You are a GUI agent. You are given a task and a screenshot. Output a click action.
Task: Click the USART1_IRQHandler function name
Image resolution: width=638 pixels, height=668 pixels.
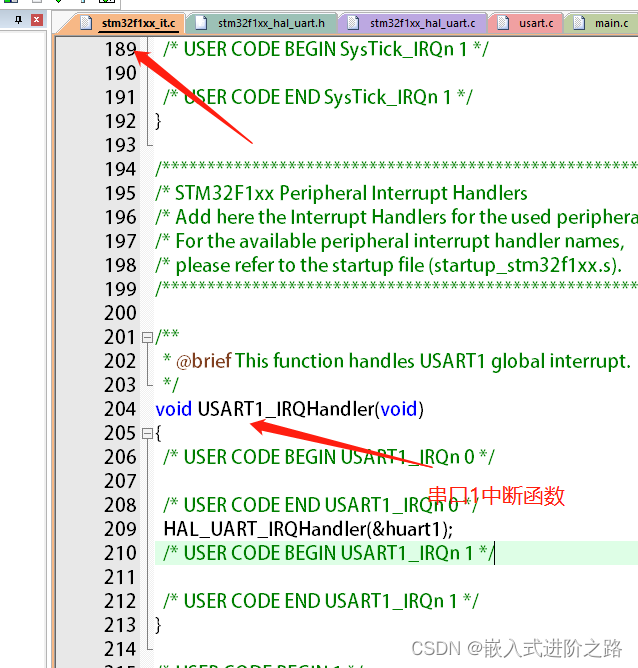(x=286, y=409)
